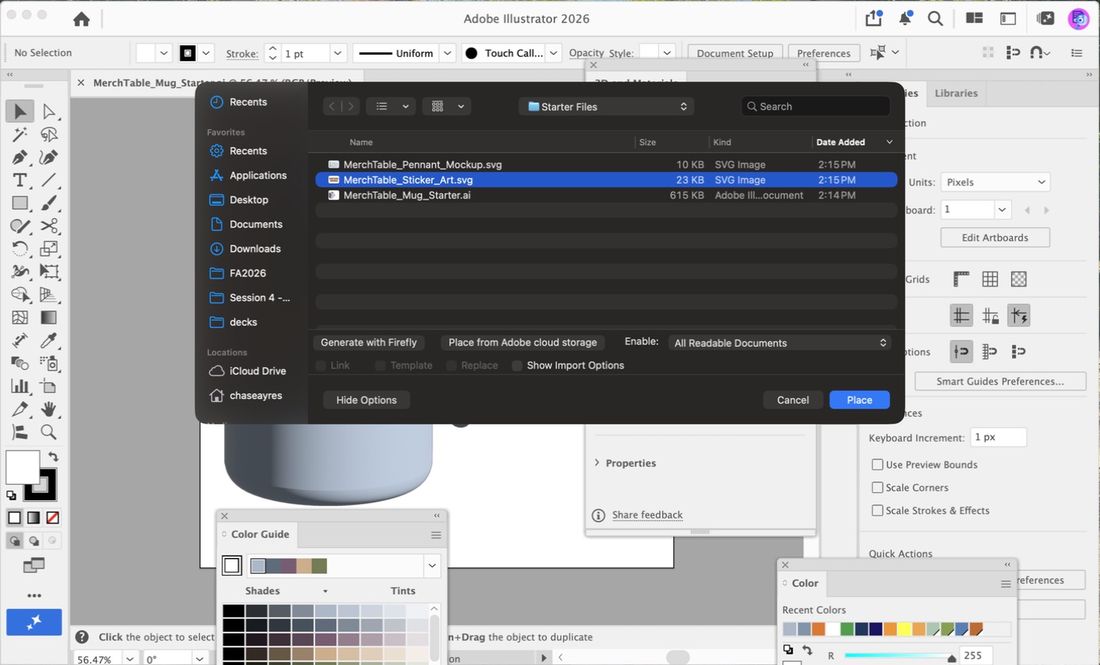Open the Share document icon
The image size is (1100, 665).
[x=874, y=18]
